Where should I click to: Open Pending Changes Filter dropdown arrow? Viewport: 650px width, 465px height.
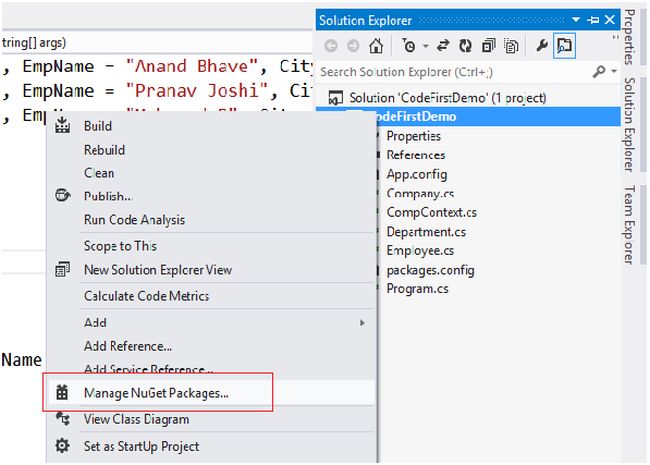[x=426, y=46]
